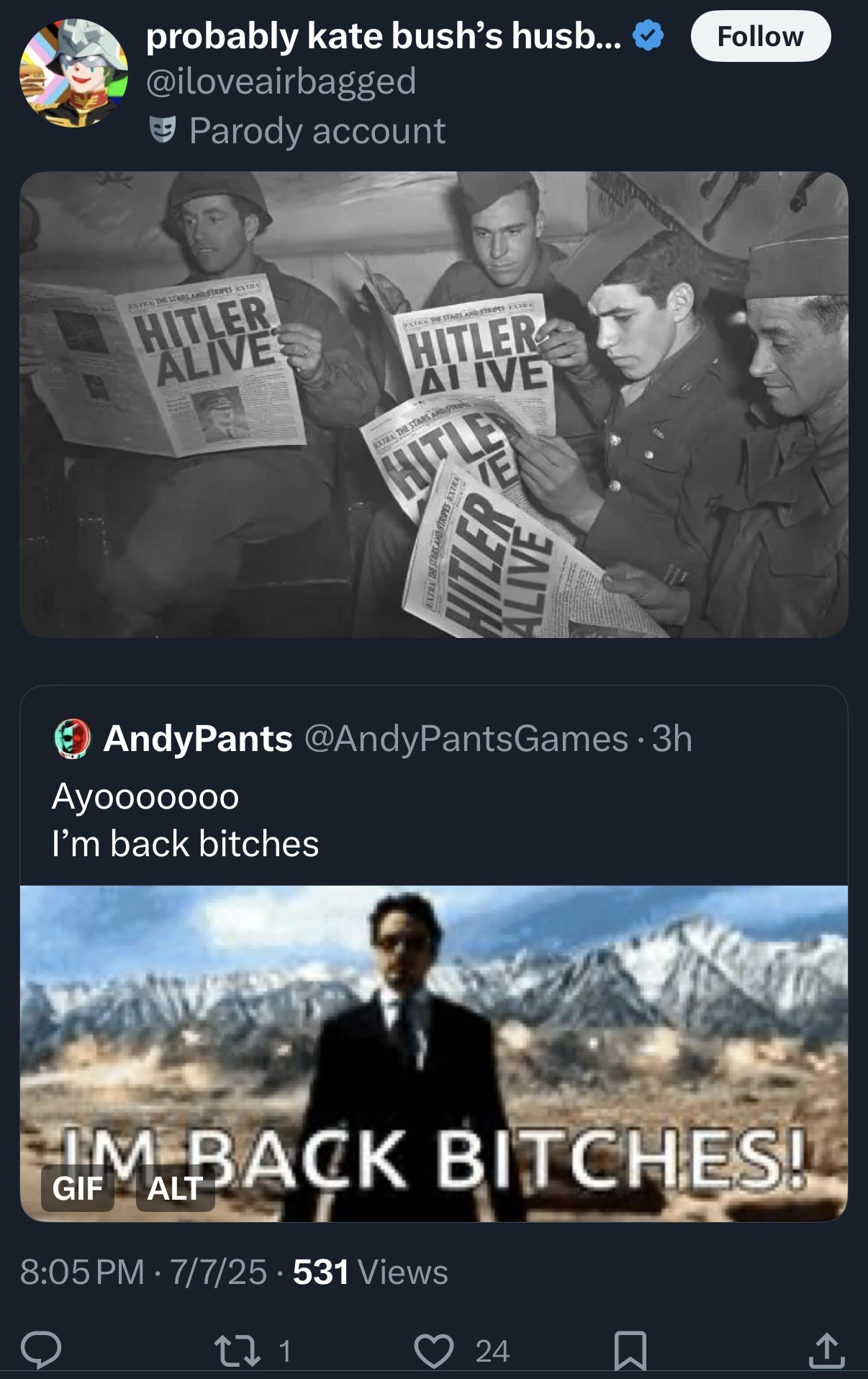Open the @AndyPantsGames handle
868x1379 pixels.
click(x=466, y=738)
